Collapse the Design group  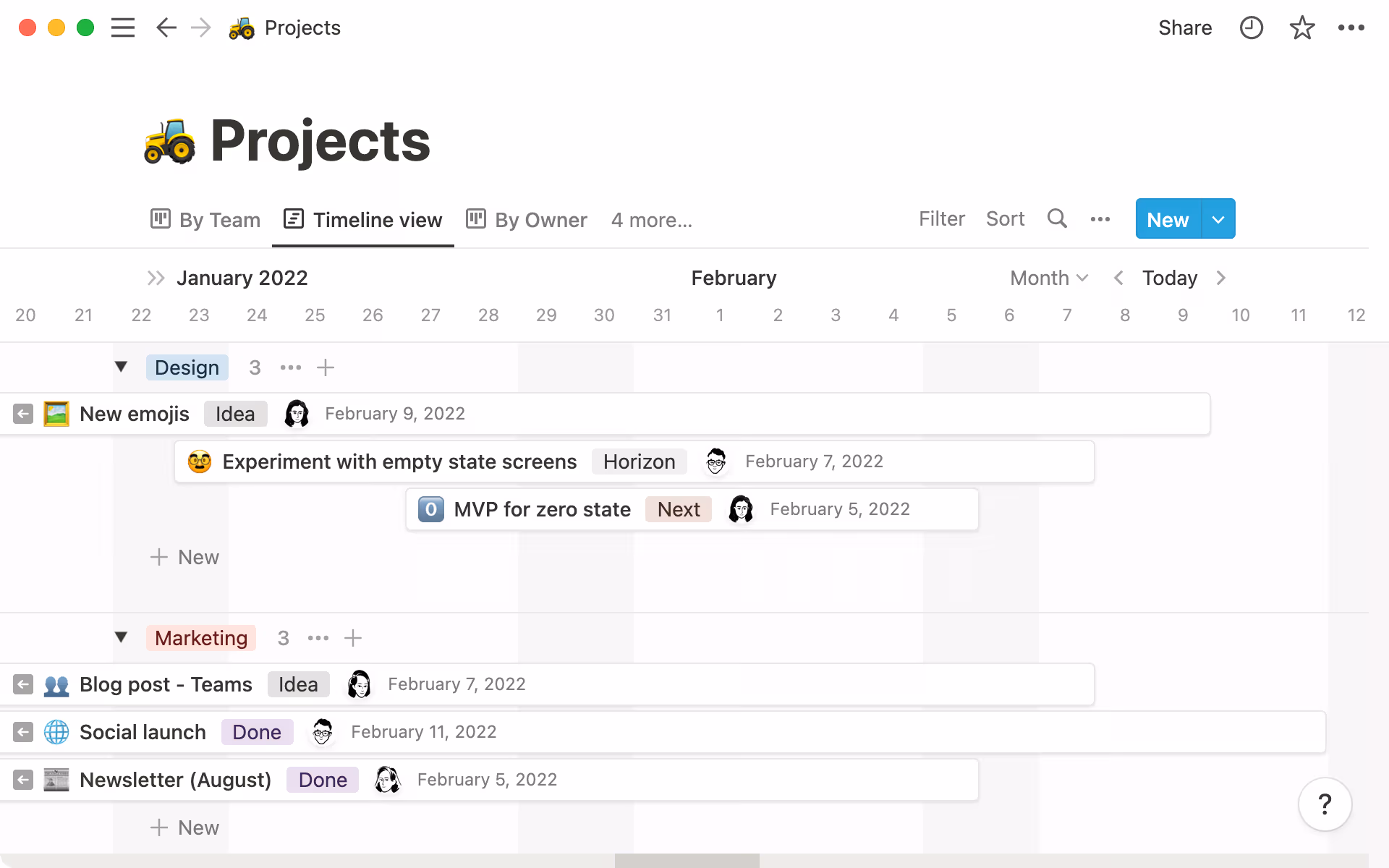click(121, 367)
